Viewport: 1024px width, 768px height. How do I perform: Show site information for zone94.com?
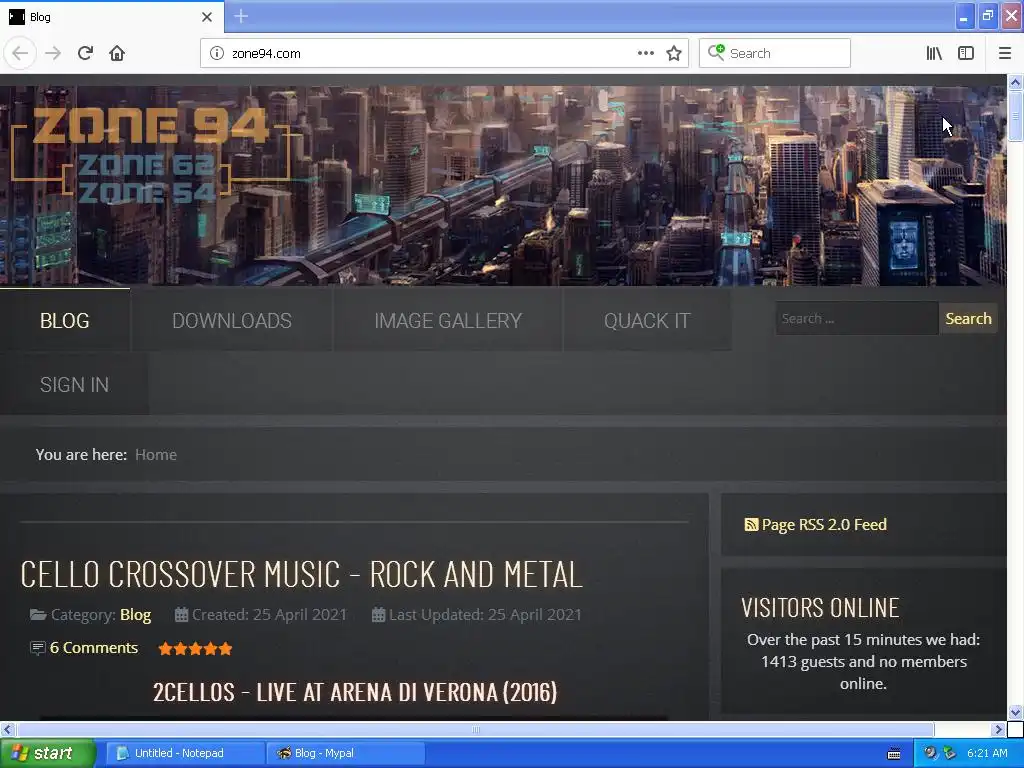click(217, 54)
